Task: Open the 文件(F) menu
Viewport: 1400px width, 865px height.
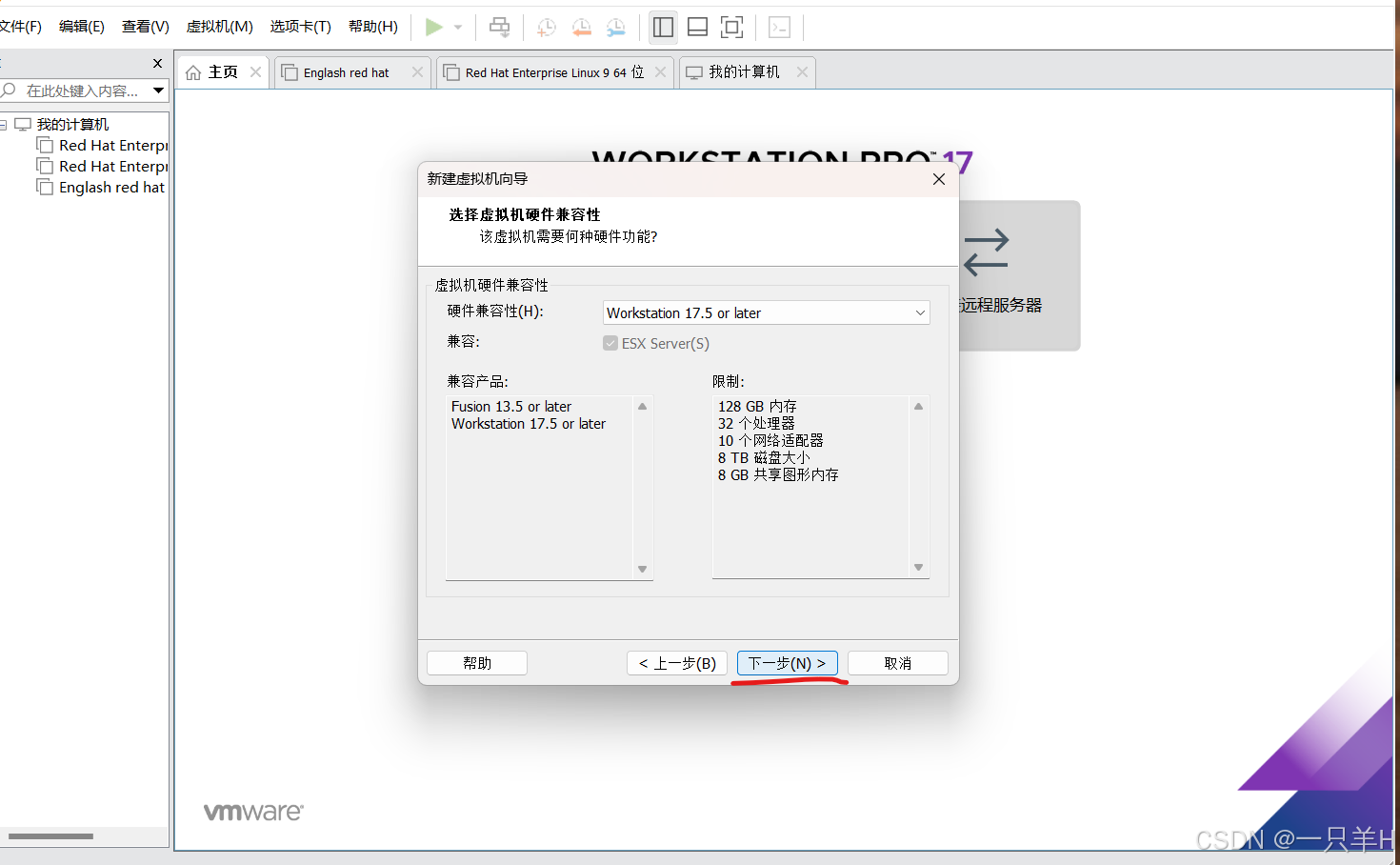Action: 20,27
